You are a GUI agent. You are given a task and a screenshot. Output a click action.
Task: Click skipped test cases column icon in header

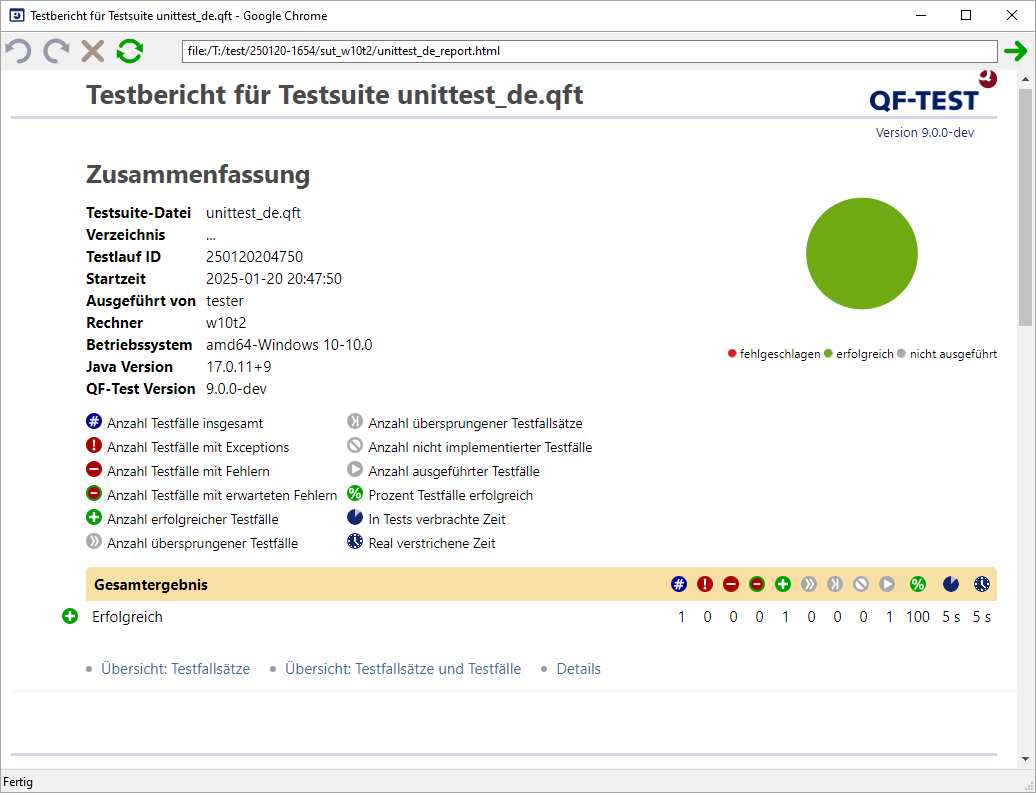(x=809, y=584)
